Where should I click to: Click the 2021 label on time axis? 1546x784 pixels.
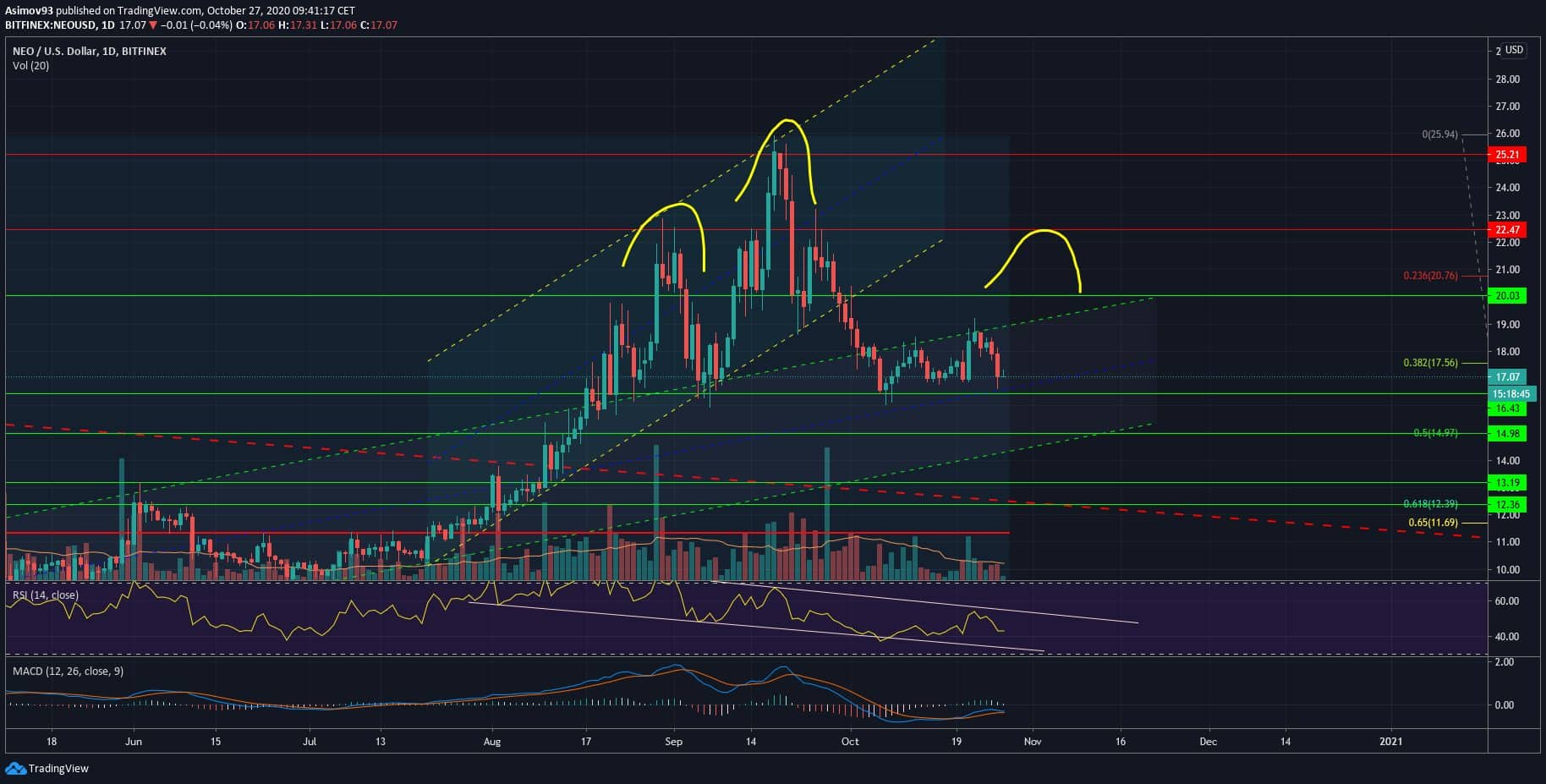(x=1390, y=742)
